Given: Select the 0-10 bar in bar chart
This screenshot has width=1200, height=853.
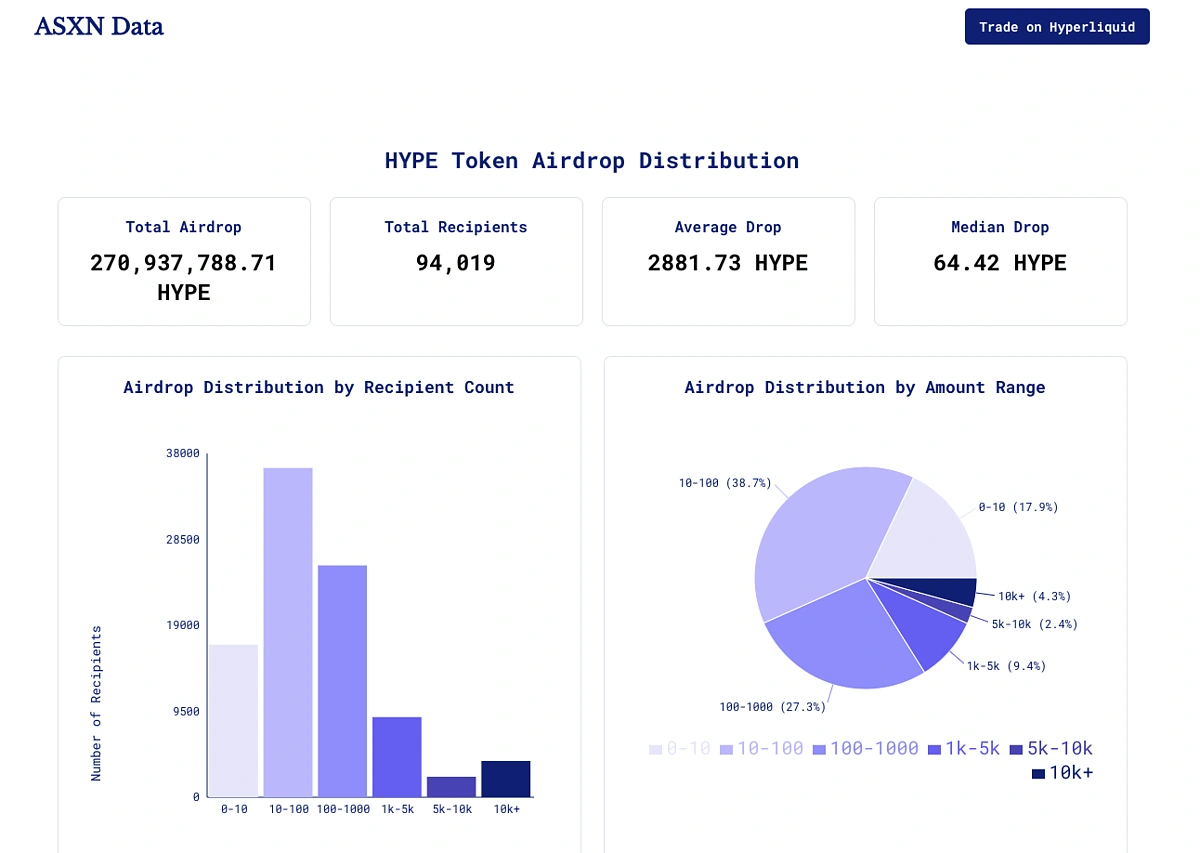Looking at the screenshot, I should click(233, 720).
